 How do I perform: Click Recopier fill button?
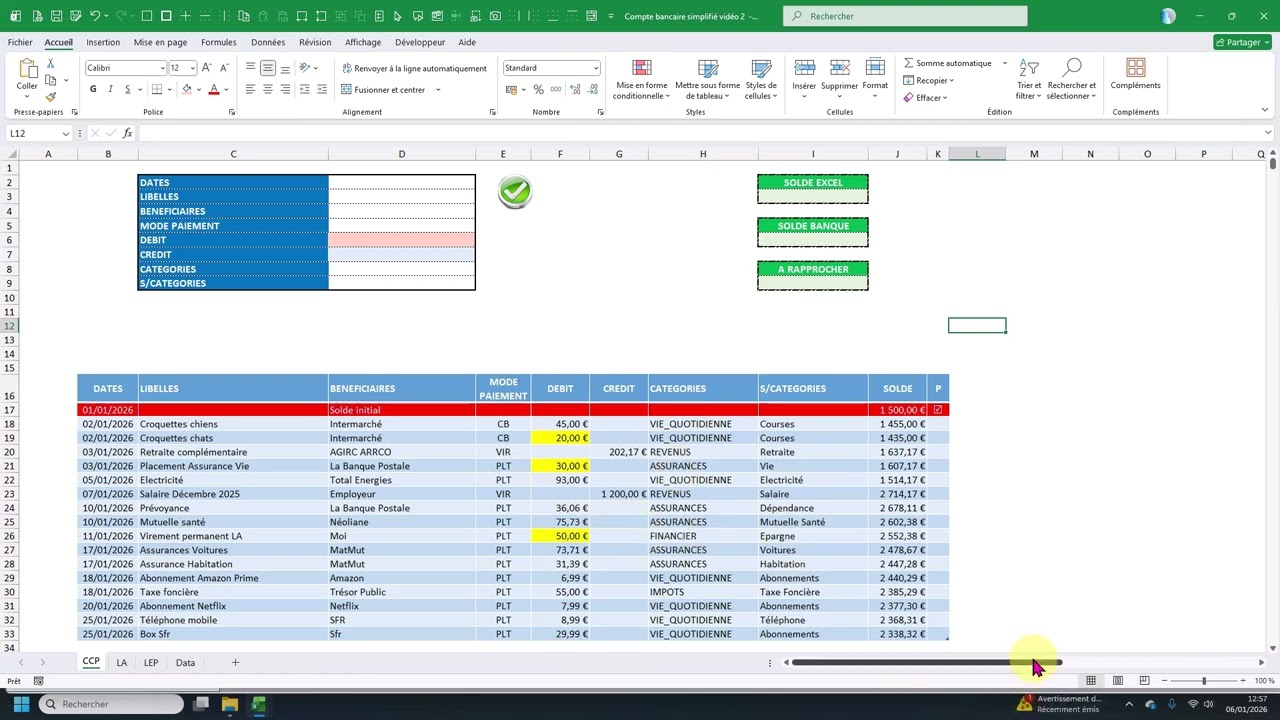(929, 80)
